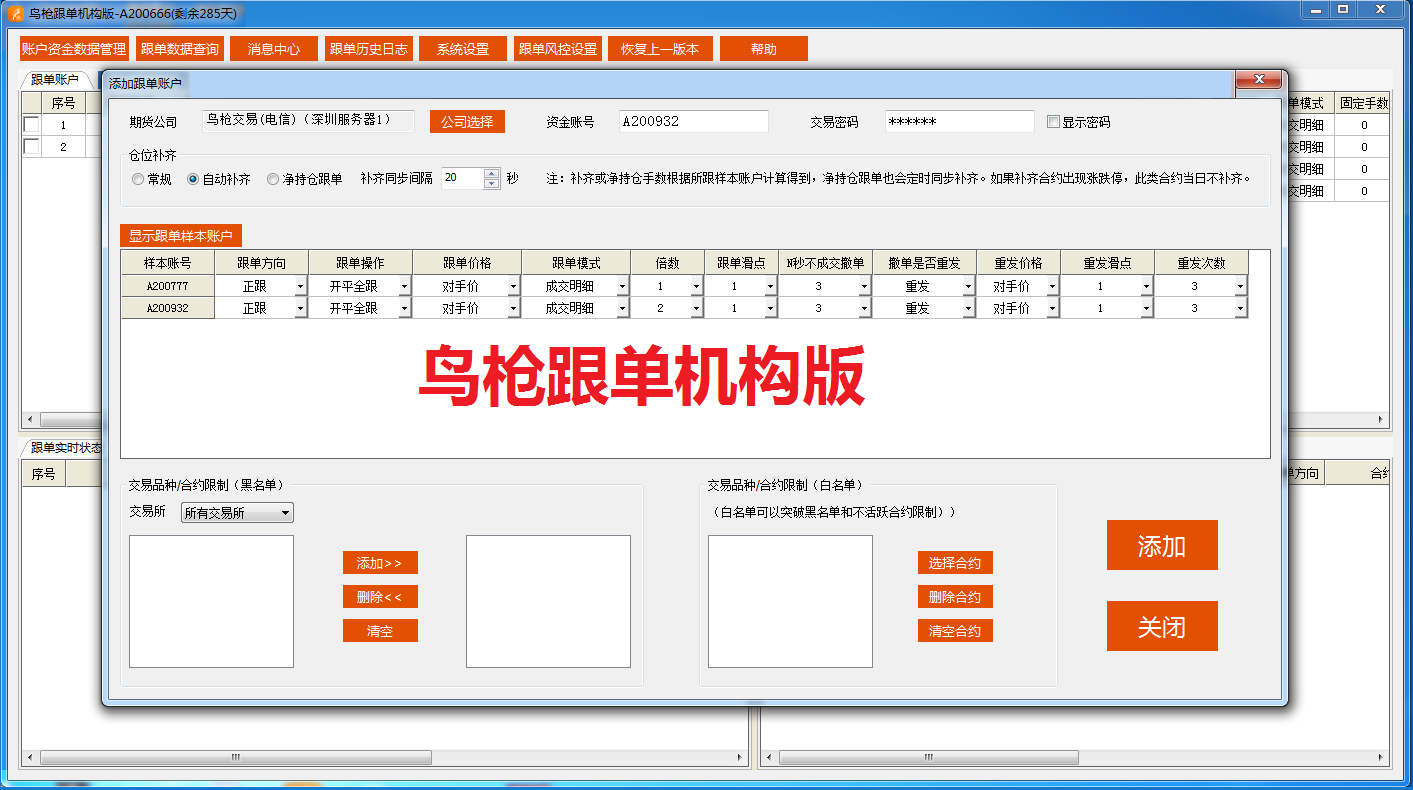Increase the 补齐同步间隔 spinner value
This screenshot has width=1413, height=790.
pos(491,173)
